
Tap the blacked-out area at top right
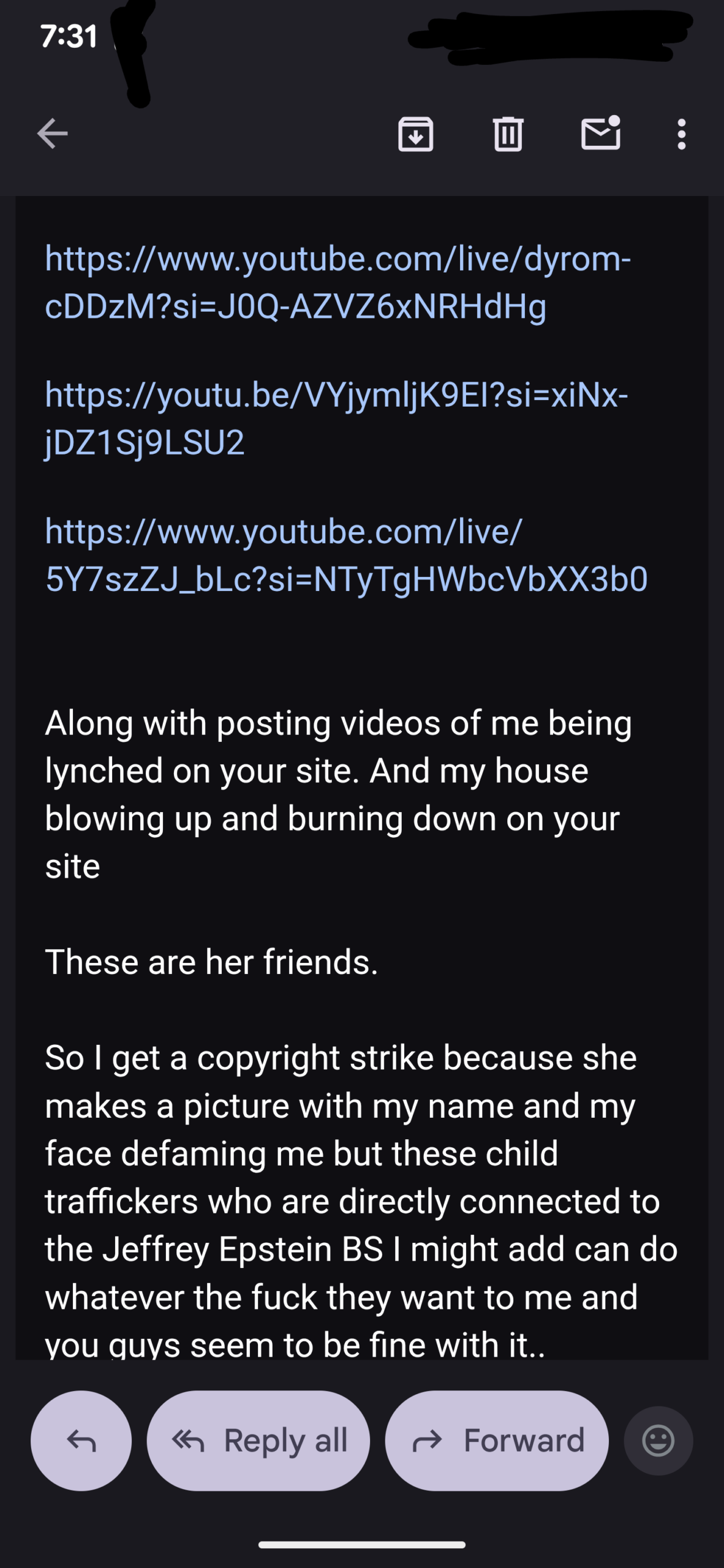pyautogui.click(x=551, y=38)
